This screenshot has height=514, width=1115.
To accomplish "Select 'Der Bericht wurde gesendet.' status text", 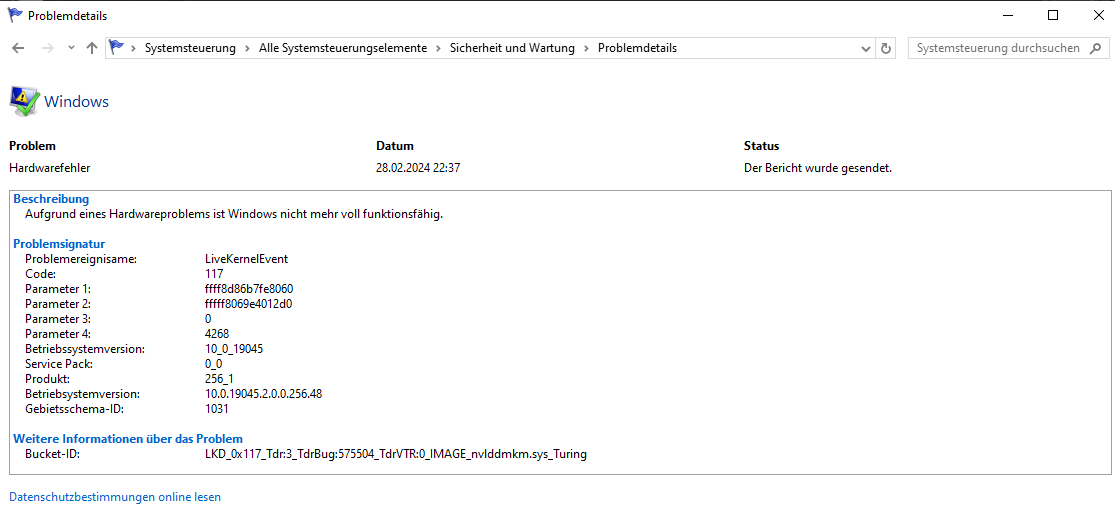I will [818, 168].
